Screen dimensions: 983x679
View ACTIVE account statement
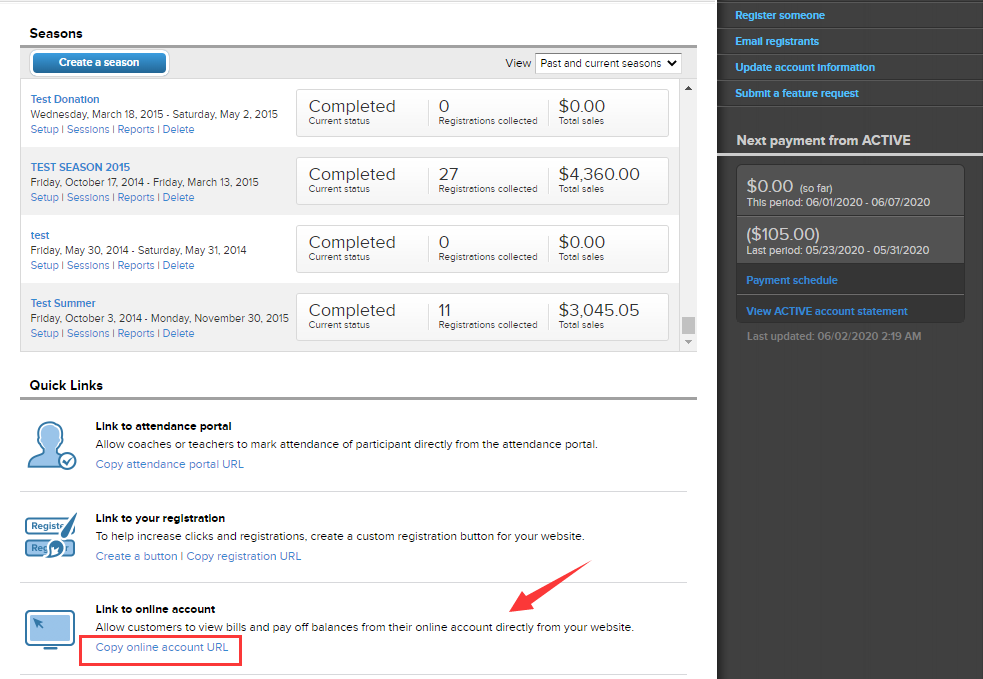coord(827,312)
